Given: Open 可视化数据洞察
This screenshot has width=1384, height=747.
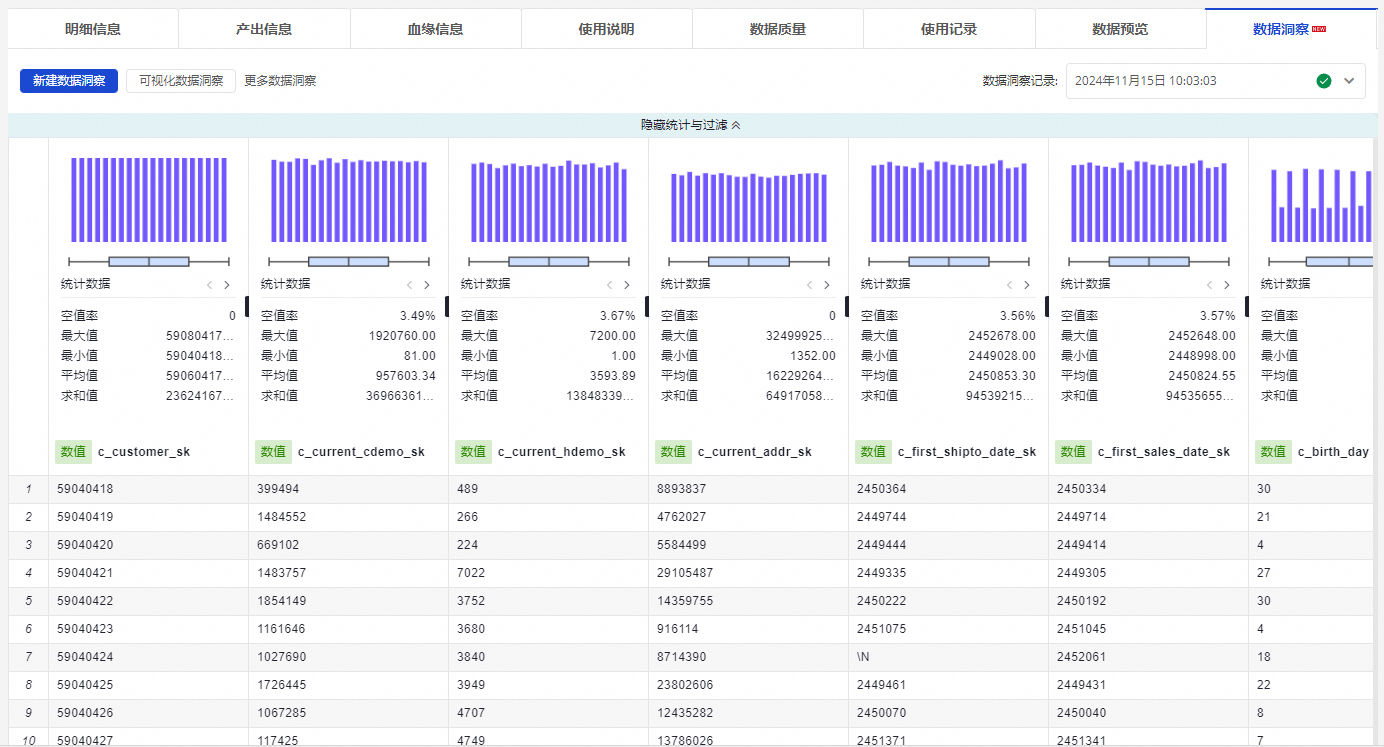Looking at the screenshot, I should click(181, 81).
